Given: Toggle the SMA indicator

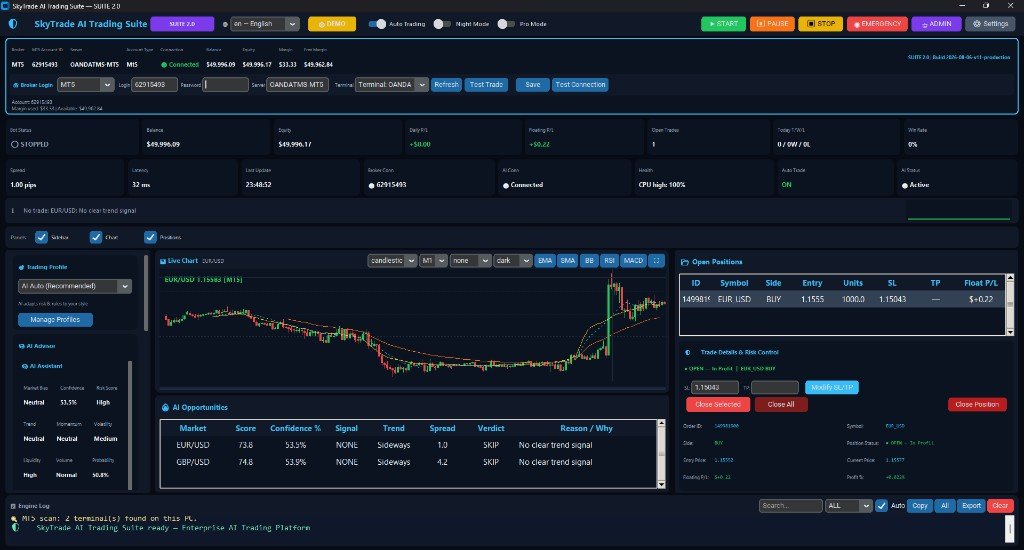Looking at the screenshot, I should pos(568,261).
